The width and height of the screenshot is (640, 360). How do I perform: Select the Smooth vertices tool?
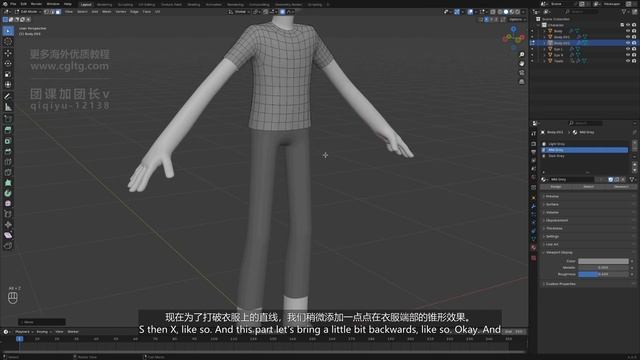[x=8, y=204]
